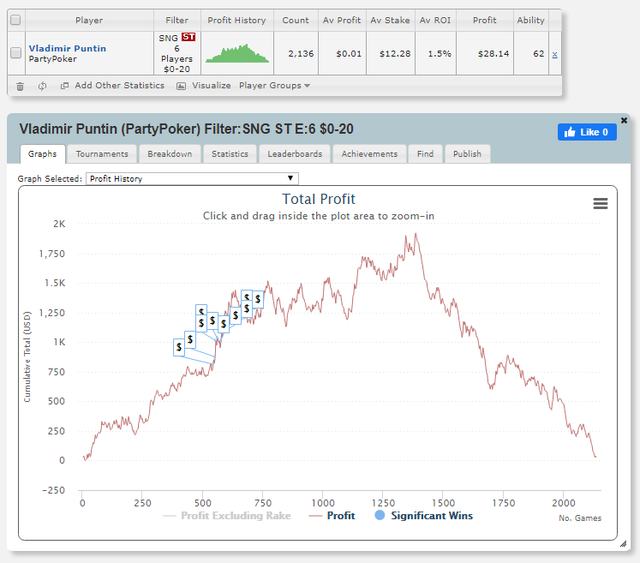Open the Player Groups dropdown
This screenshot has width=640, height=563.
[x=274, y=86]
